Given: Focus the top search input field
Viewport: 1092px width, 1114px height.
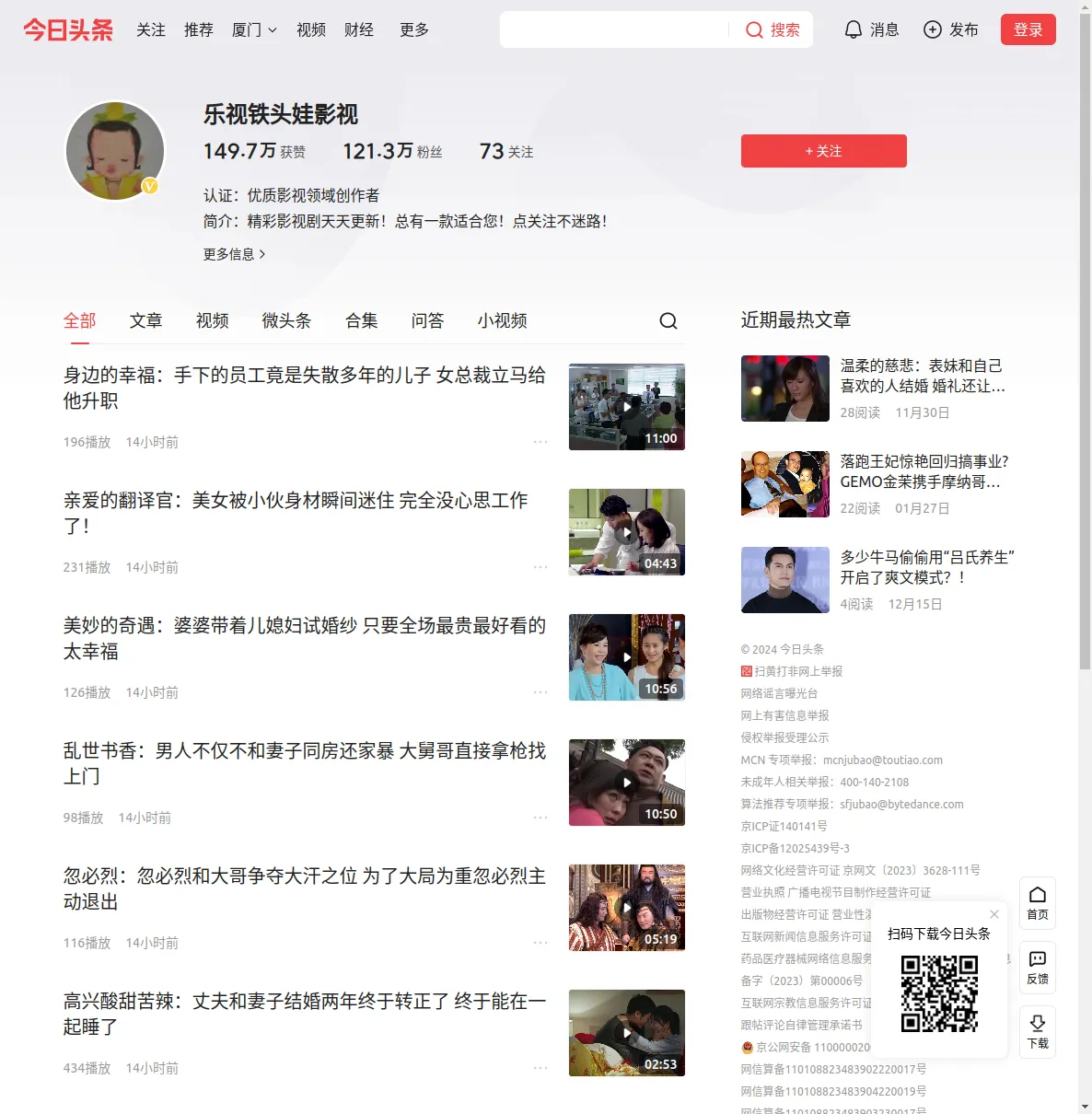Looking at the screenshot, I should point(614,29).
